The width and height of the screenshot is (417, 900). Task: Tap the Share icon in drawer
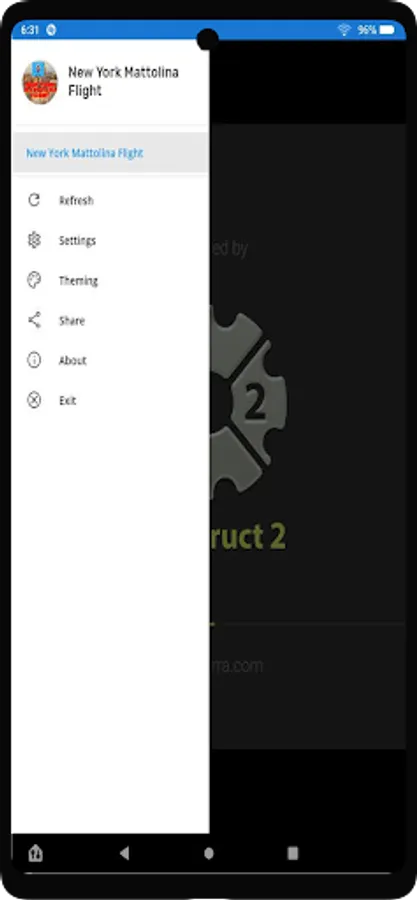point(34,320)
